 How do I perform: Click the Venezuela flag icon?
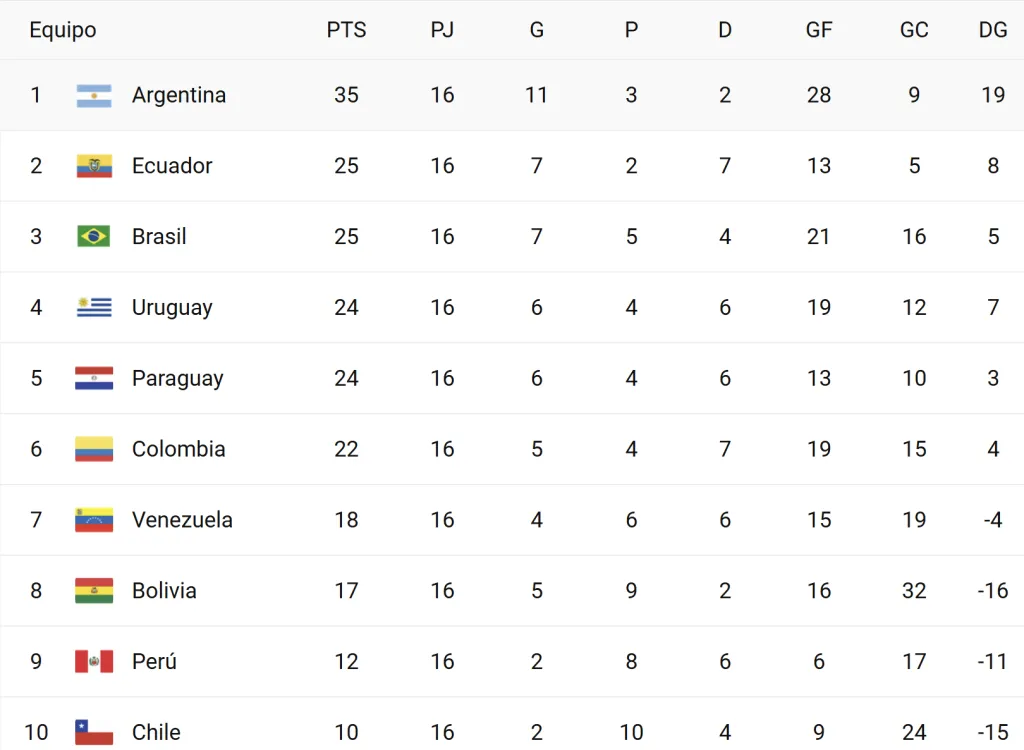(x=94, y=521)
